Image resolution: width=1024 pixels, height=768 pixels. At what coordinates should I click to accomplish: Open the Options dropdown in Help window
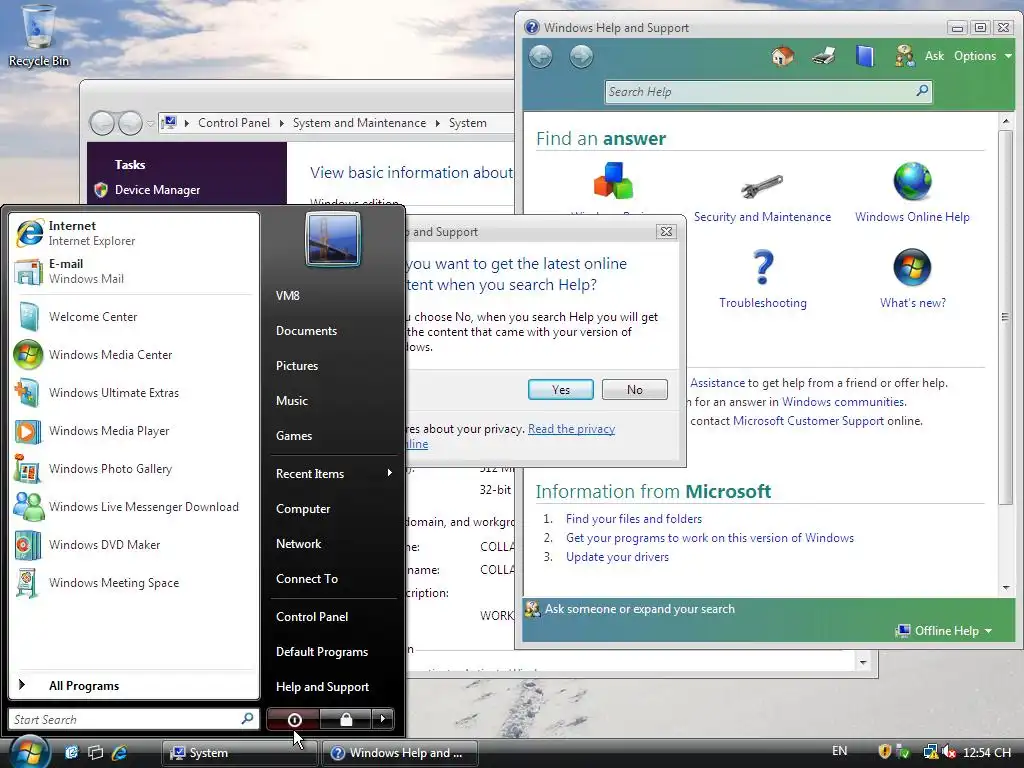click(x=982, y=56)
